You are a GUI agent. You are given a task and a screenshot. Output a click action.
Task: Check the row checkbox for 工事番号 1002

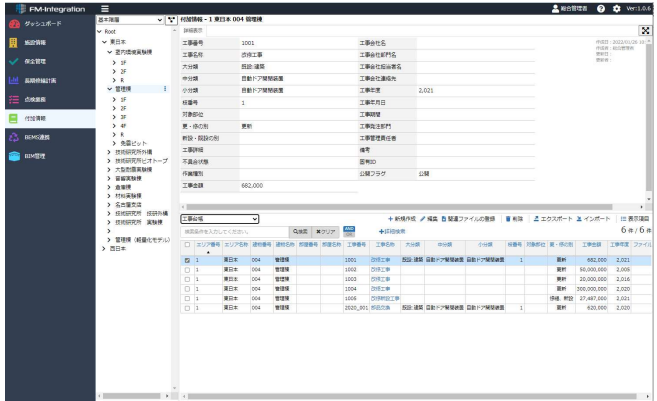point(187,270)
